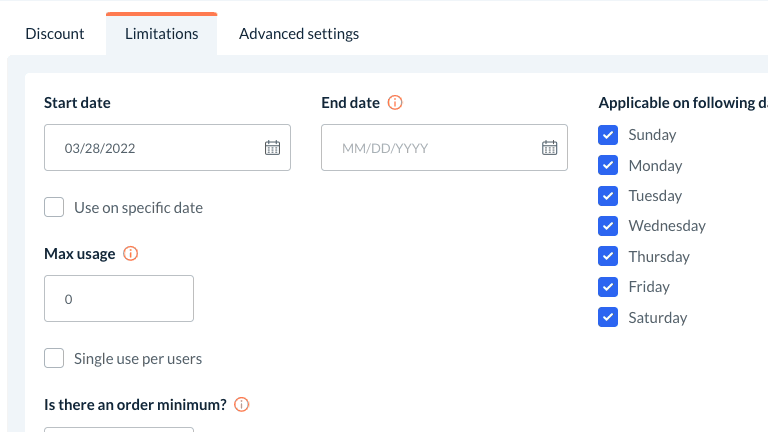Uncheck the Sunday checkbox
The height and width of the screenshot is (432, 768).
607,135
